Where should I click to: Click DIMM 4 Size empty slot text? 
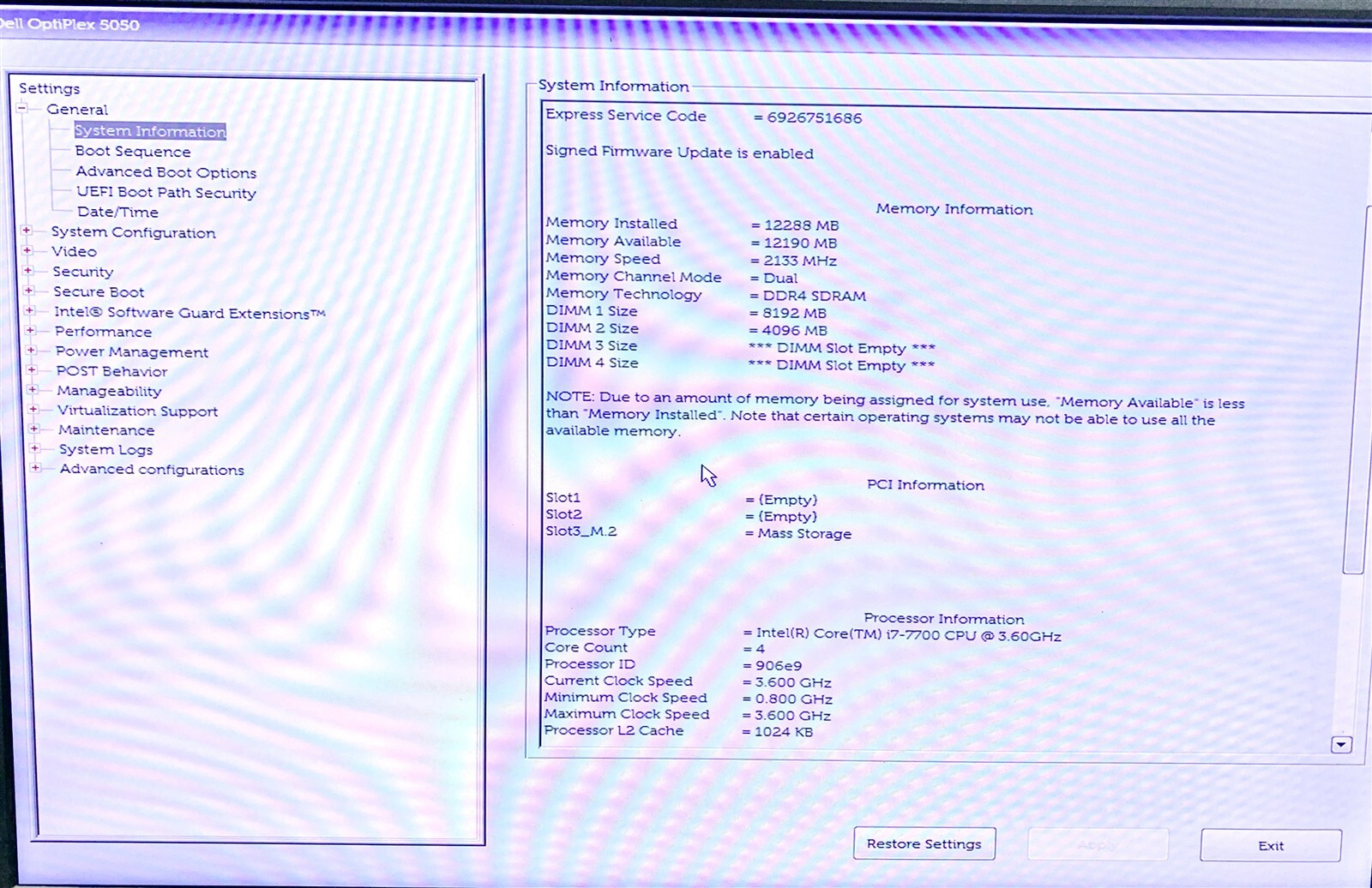841,365
